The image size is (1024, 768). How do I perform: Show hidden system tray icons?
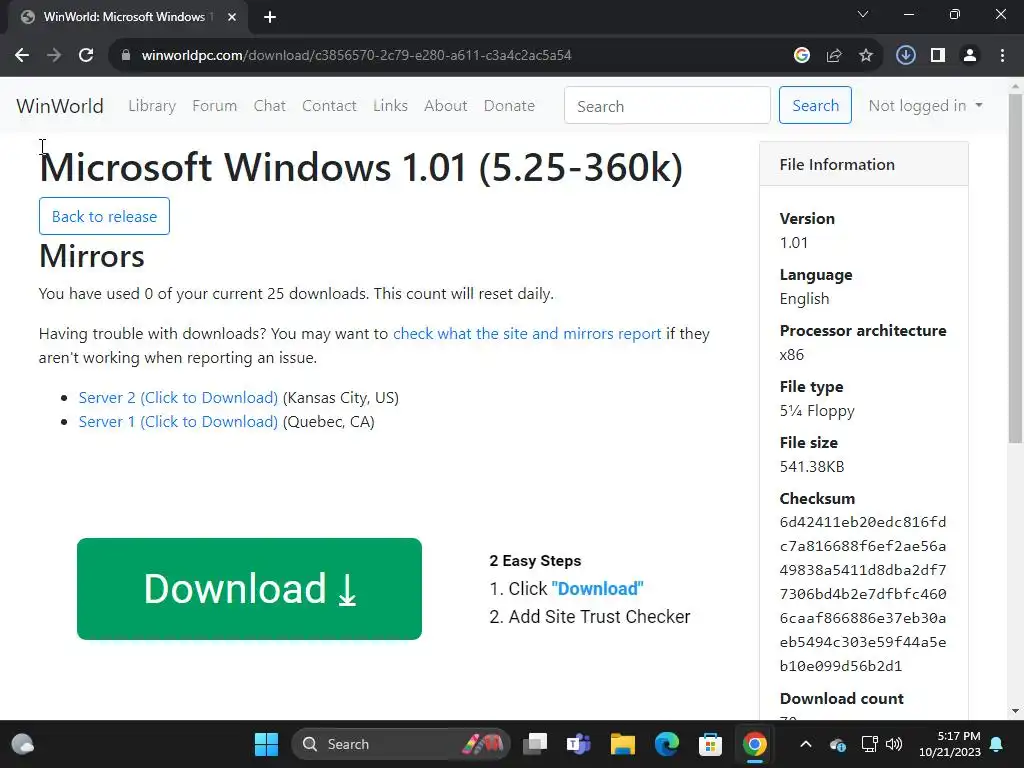(806, 744)
